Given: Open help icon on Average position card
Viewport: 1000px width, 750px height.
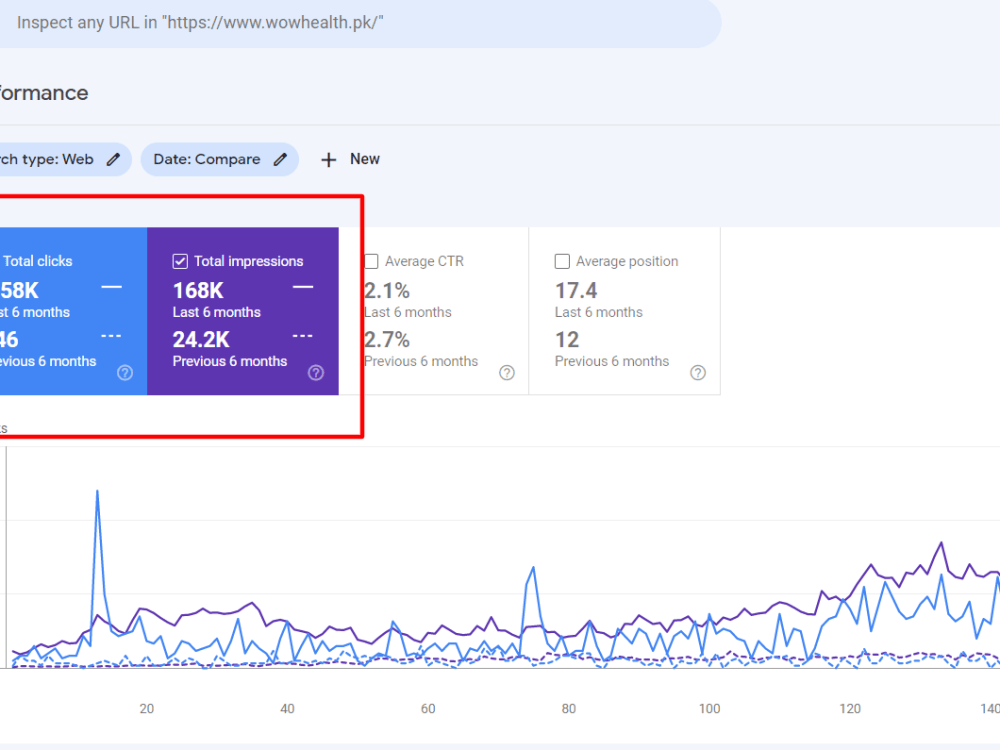Looking at the screenshot, I should (698, 373).
